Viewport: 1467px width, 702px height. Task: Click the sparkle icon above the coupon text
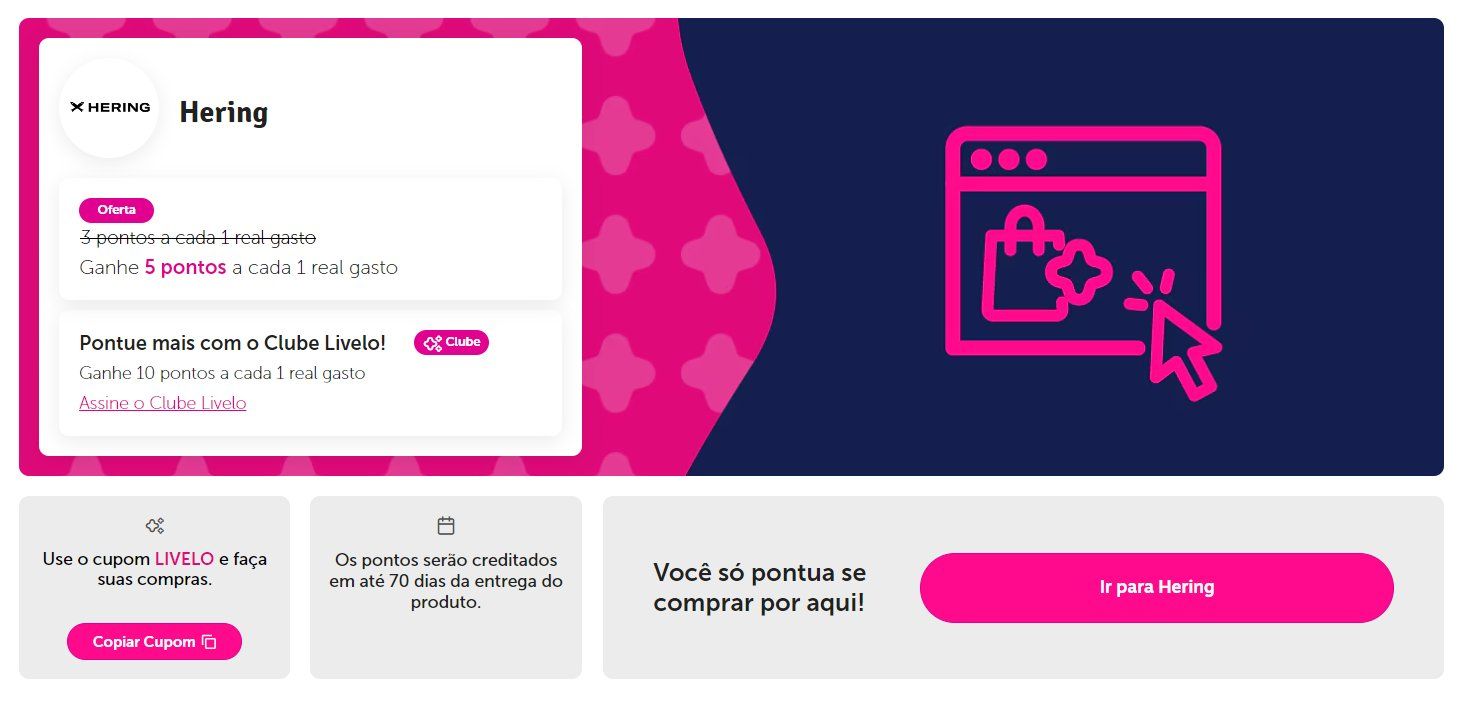pyautogui.click(x=154, y=525)
